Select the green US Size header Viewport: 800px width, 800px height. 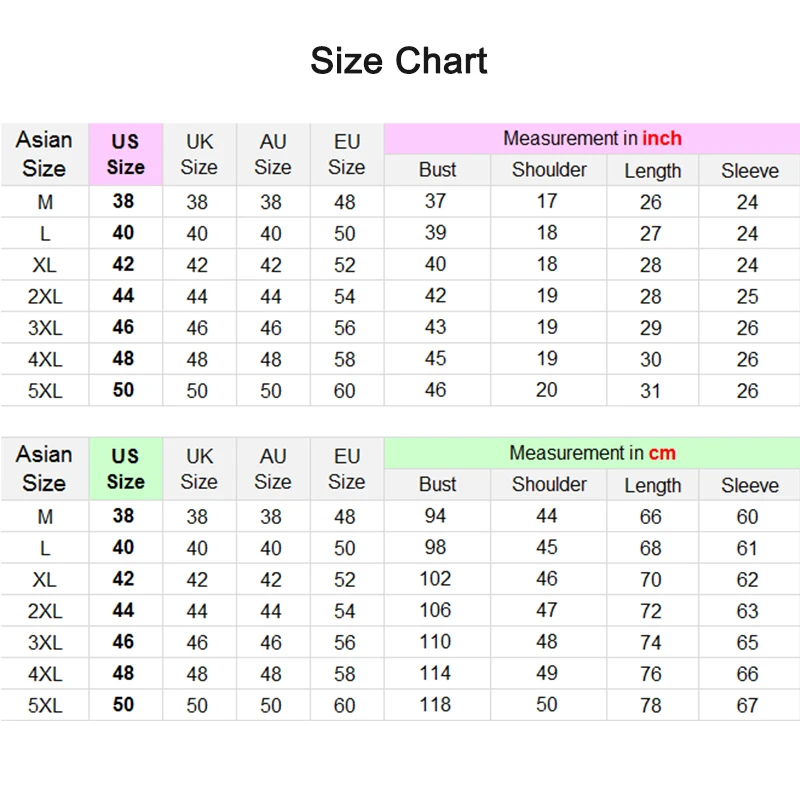pyautogui.click(x=126, y=469)
